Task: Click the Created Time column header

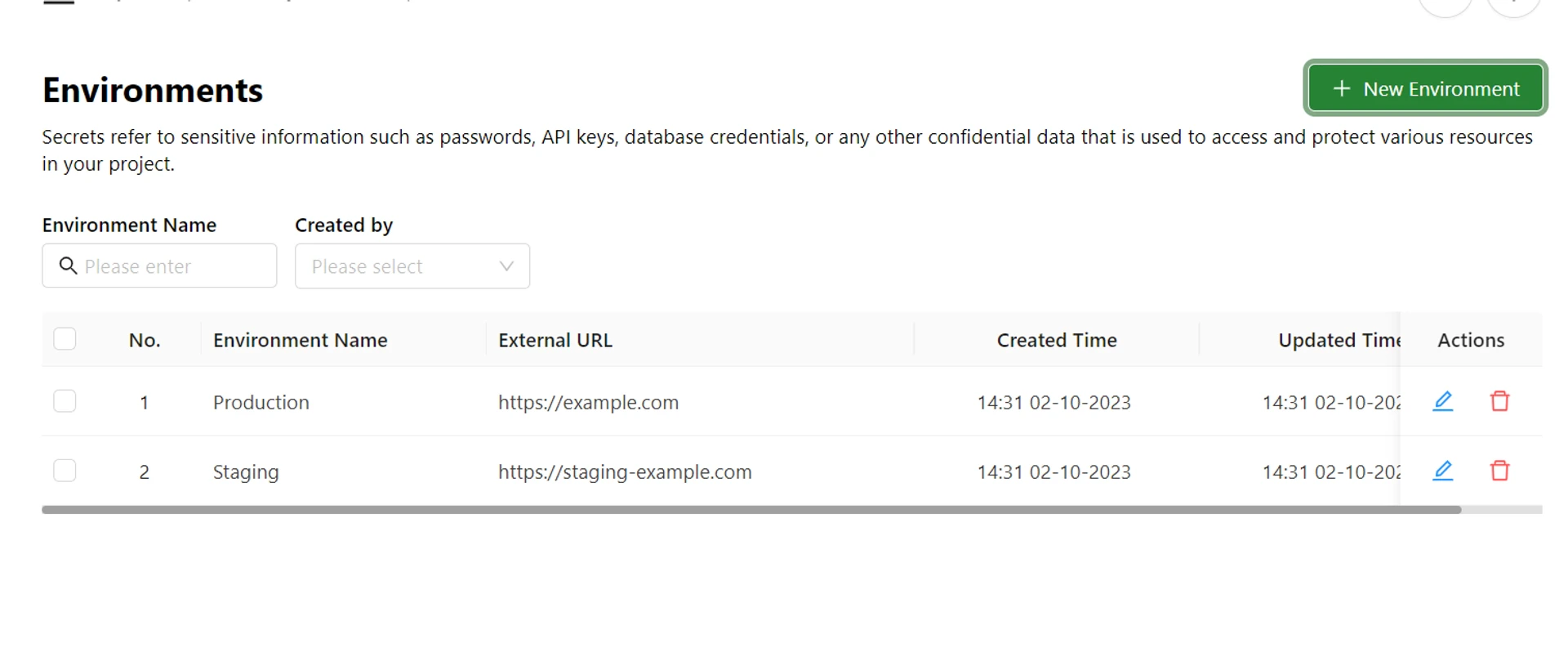Action: click(x=1056, y=340)
